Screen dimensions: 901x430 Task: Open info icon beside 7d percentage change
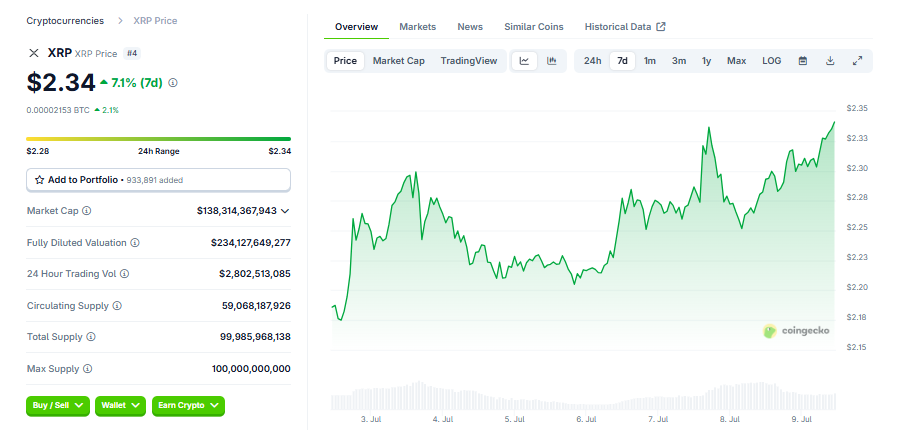tap(173, 83)
